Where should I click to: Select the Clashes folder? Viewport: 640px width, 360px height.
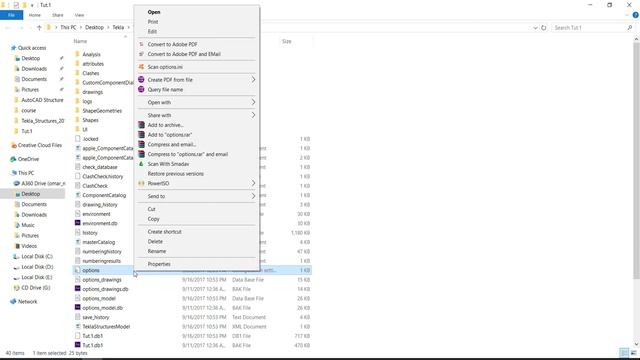tap(91, 73)
